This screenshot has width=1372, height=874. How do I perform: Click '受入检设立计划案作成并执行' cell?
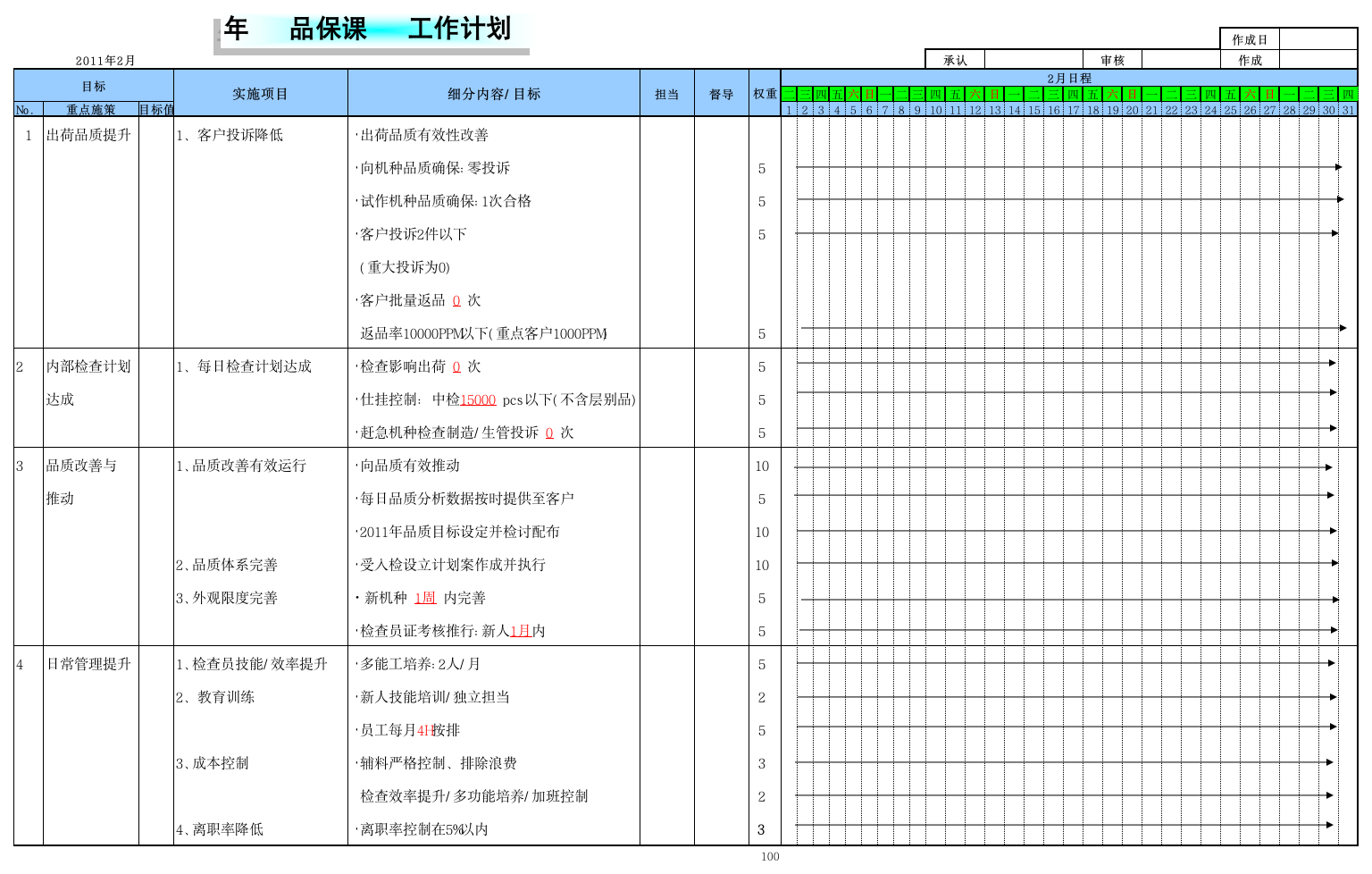[451, 565]
